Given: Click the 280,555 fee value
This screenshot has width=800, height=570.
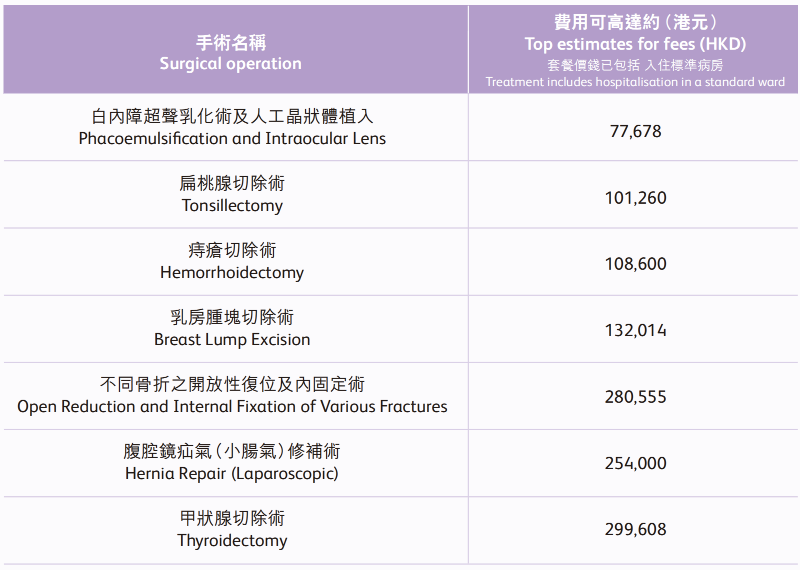Looking at the screenshot, I should (x=635, y=396).
